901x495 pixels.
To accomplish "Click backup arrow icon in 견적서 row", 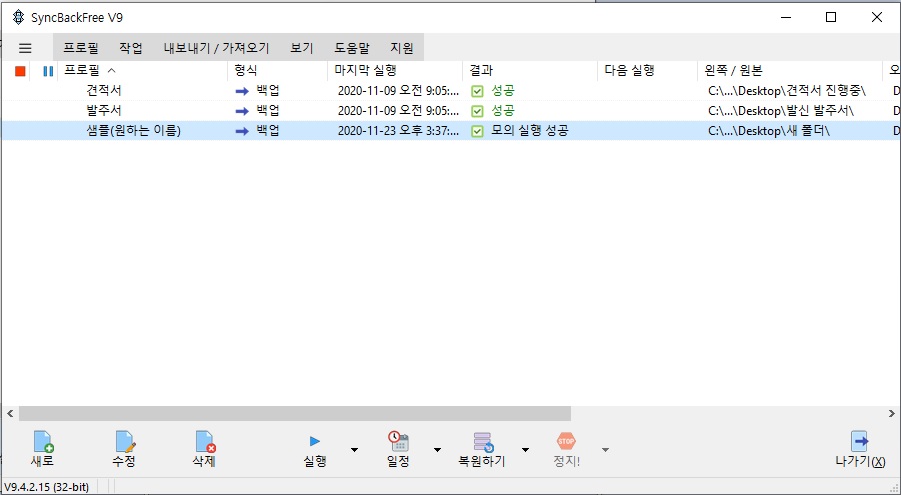I will pyautogui.click(x=242, y=91).
